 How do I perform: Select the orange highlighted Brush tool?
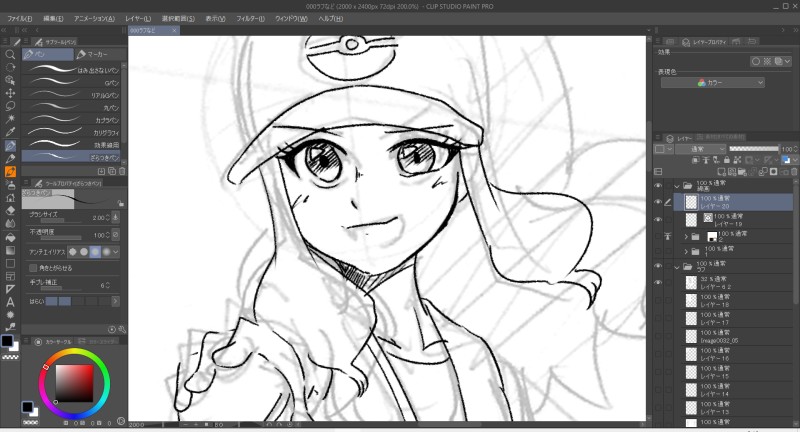point(10,172)
